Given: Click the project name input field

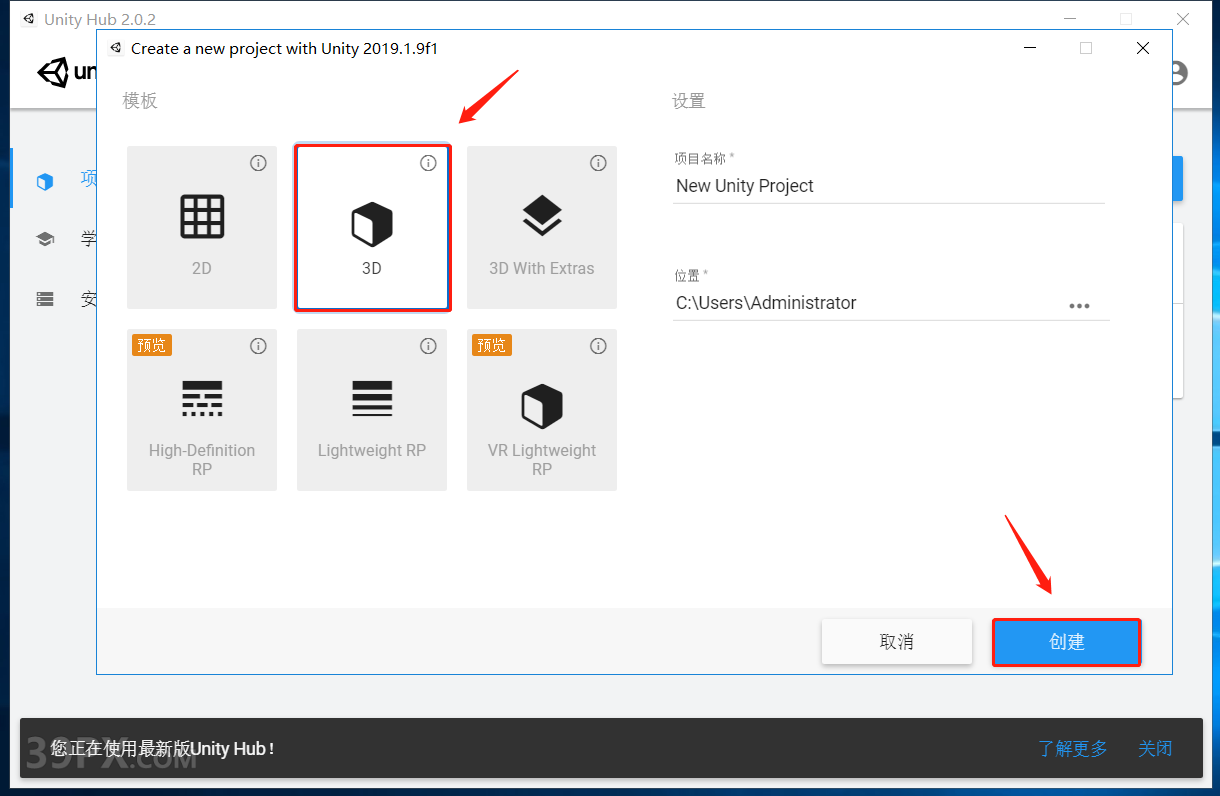Looking at the screenshot, I should pyautogui.click(x=889, y=186).
